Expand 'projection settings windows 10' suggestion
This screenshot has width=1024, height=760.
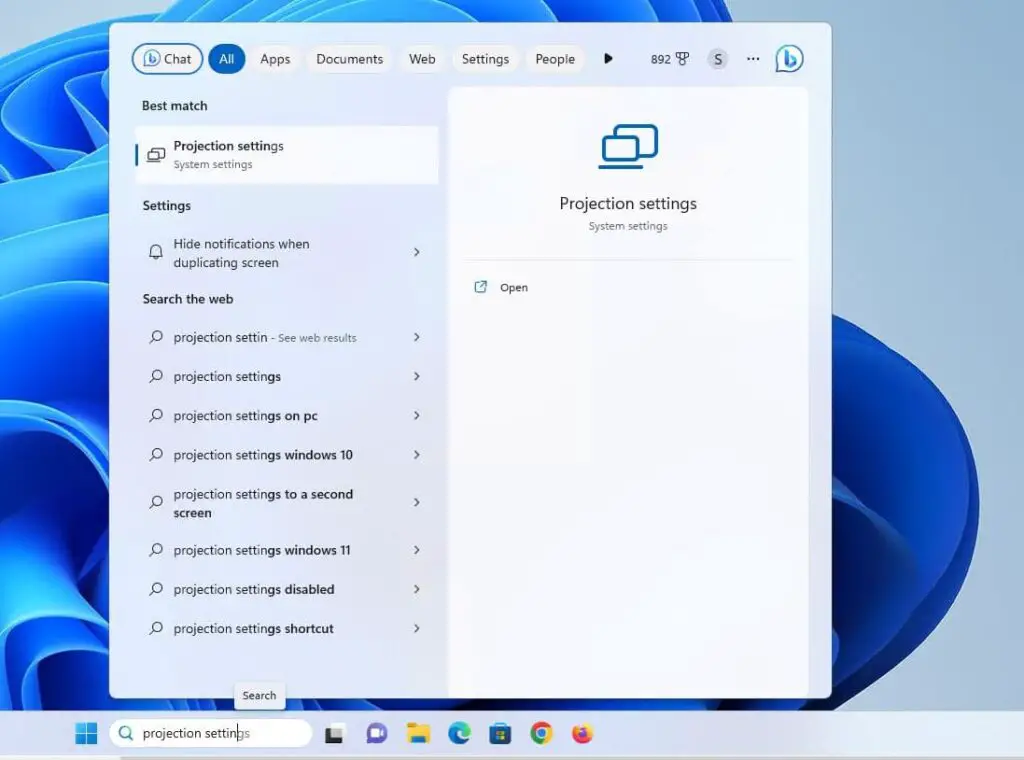pyautogui.click(x=417, y=455)
